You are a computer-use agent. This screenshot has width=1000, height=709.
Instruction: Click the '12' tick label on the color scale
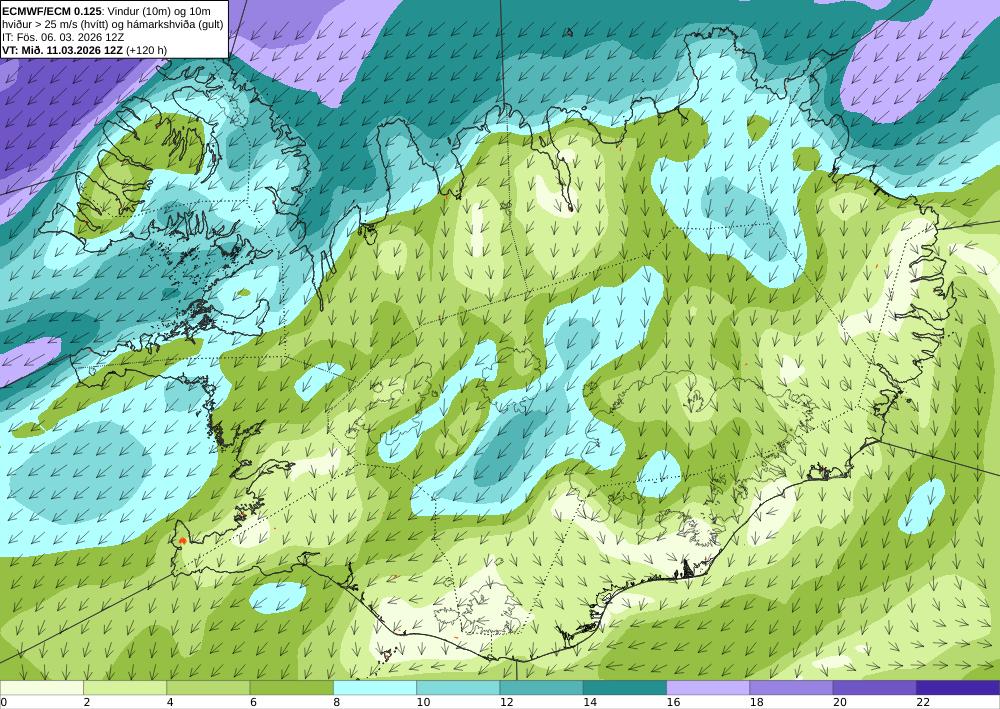click(x=507, y=702)
